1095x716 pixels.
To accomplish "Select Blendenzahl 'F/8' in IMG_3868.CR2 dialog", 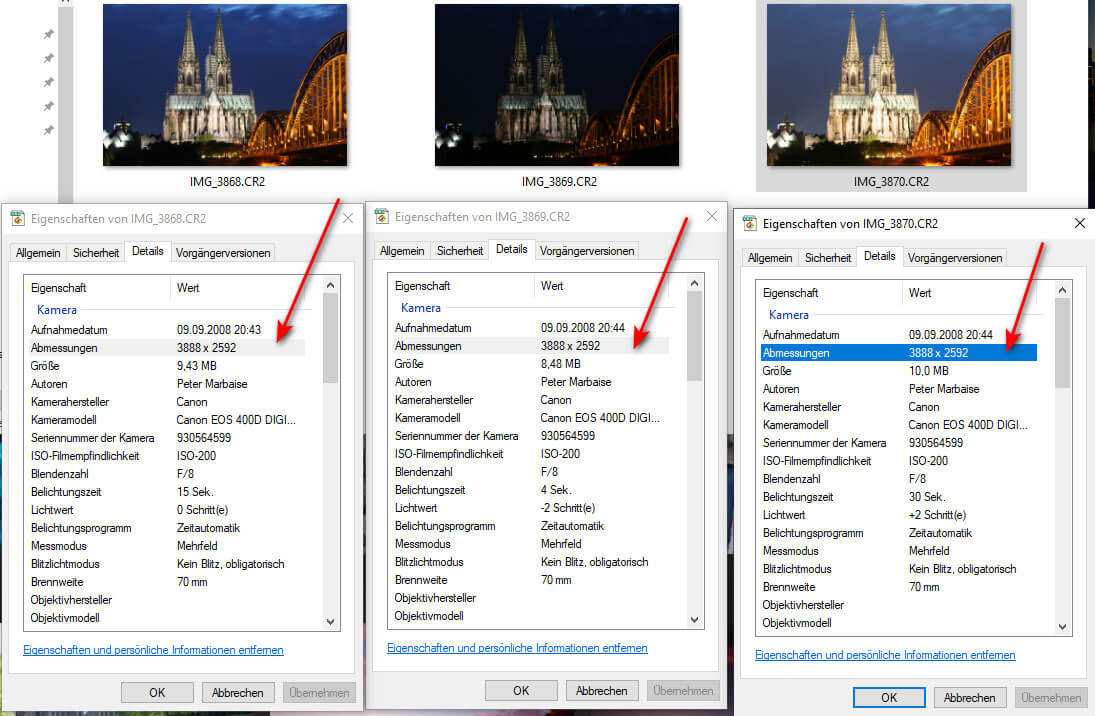I will pyautogui.click(x=185, y=474).
